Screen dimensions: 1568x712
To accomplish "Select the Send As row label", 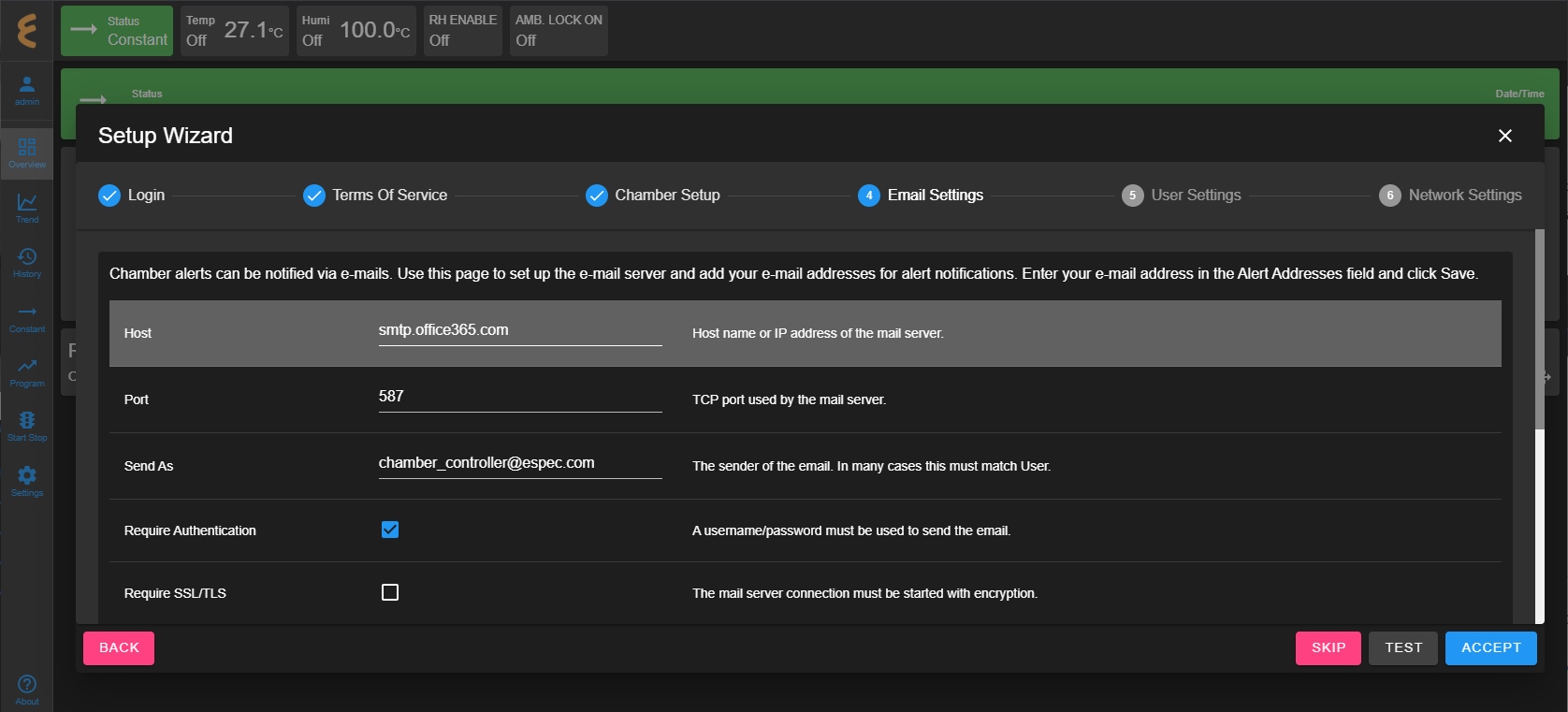I will pos(149,466).
